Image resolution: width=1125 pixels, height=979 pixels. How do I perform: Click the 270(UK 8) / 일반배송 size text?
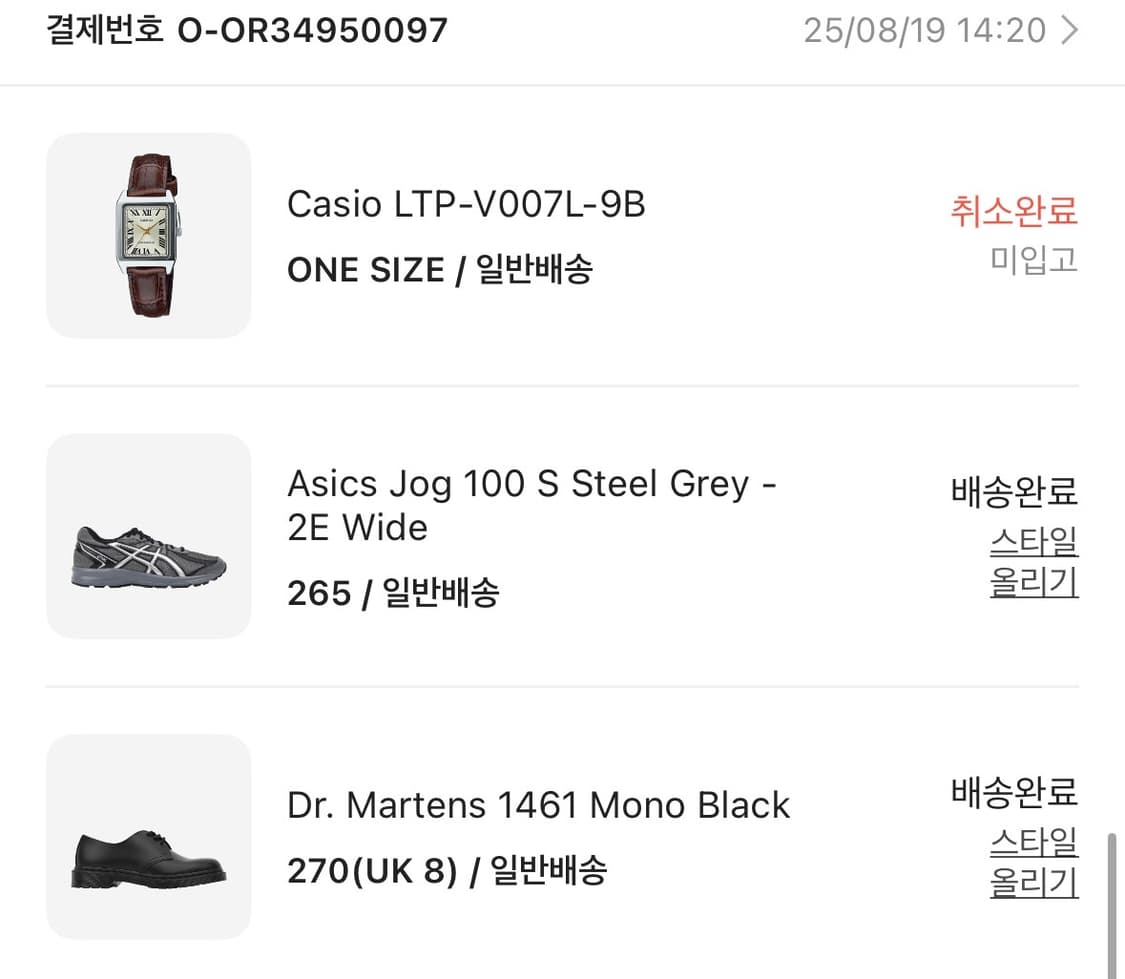click(446, 871)
